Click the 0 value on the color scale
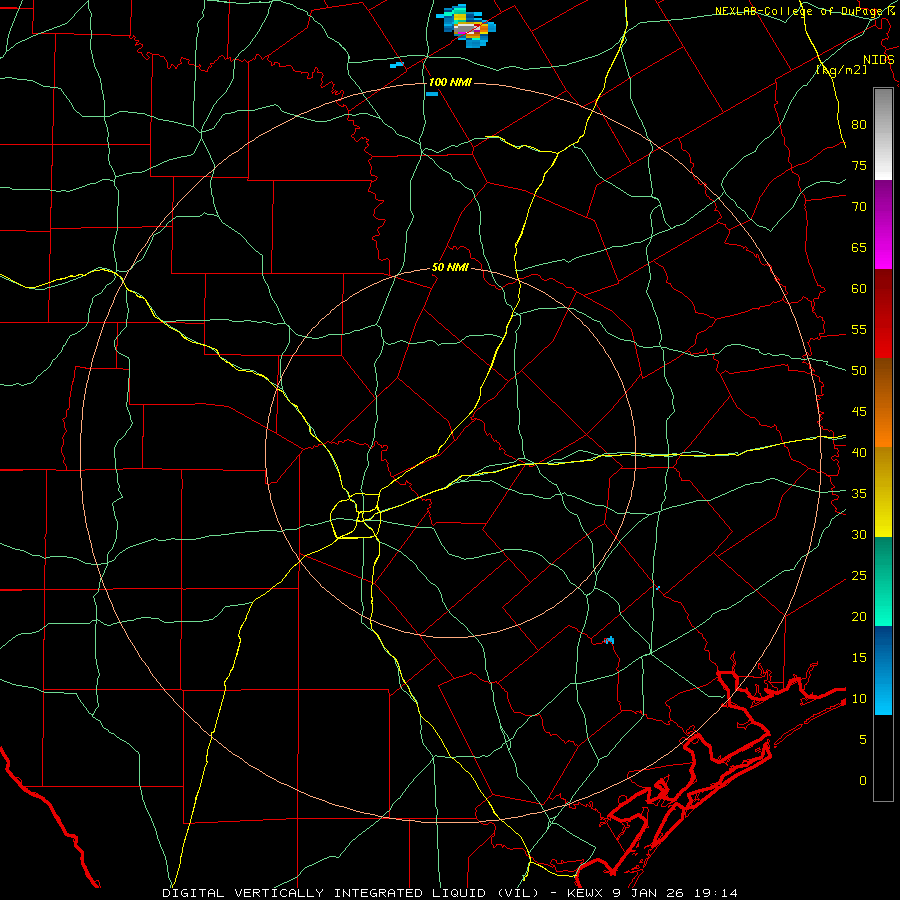The width and height of the screenshot is (900, 900). tap(862, 781)
